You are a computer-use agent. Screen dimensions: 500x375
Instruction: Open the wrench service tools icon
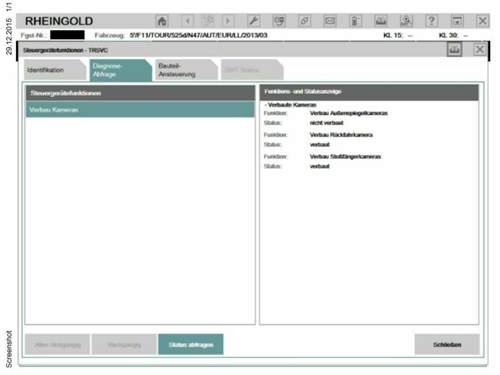point(254,21)
